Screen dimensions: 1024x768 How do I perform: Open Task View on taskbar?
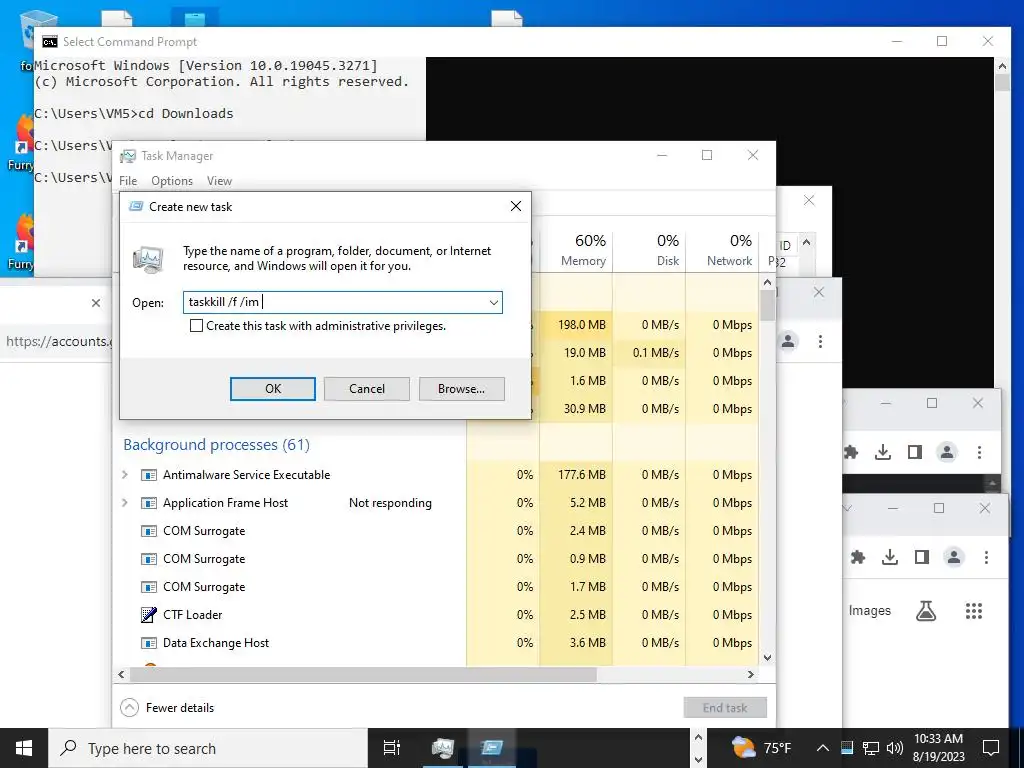click(391, 748)
